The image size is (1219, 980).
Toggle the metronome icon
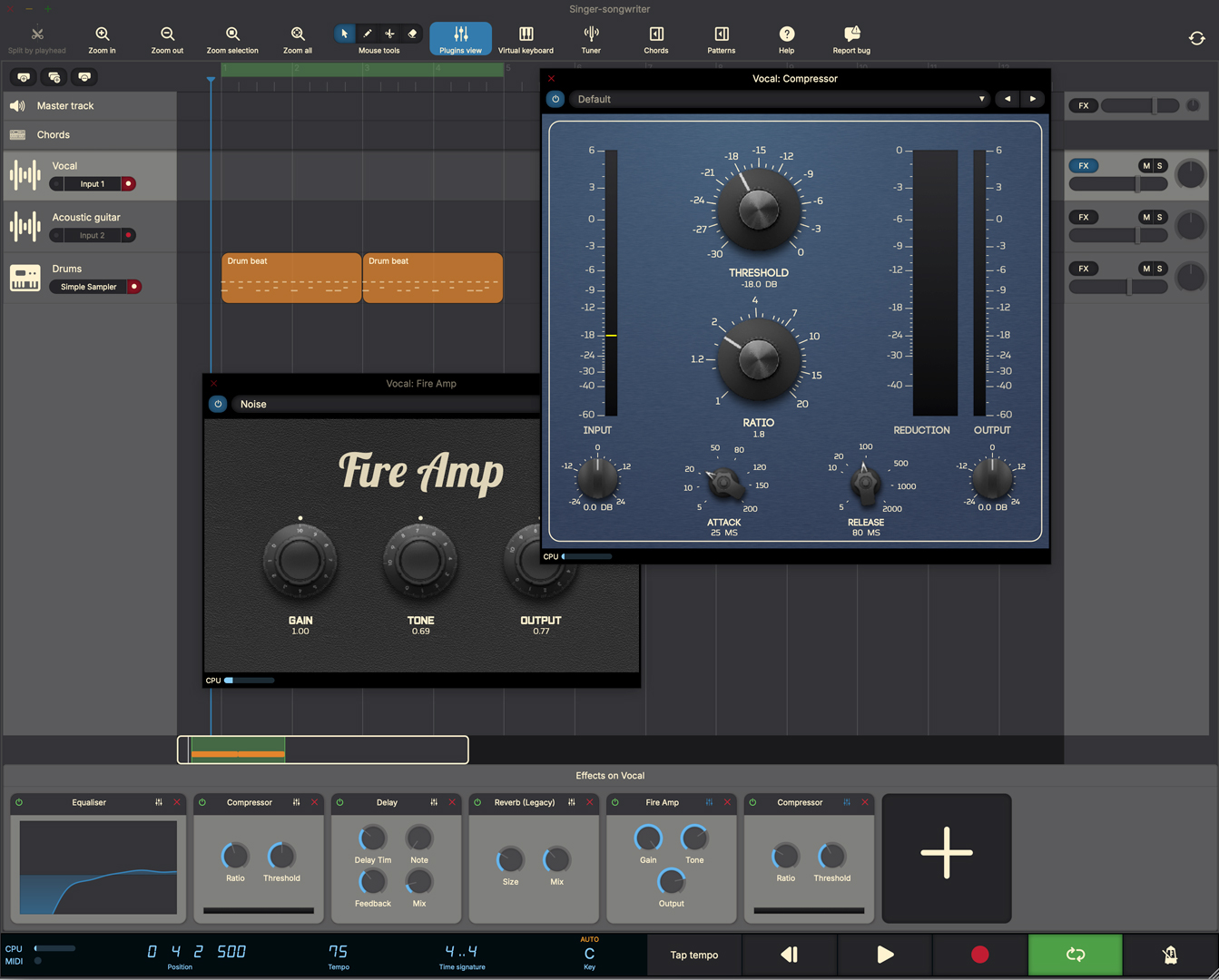click(1170, 955)
